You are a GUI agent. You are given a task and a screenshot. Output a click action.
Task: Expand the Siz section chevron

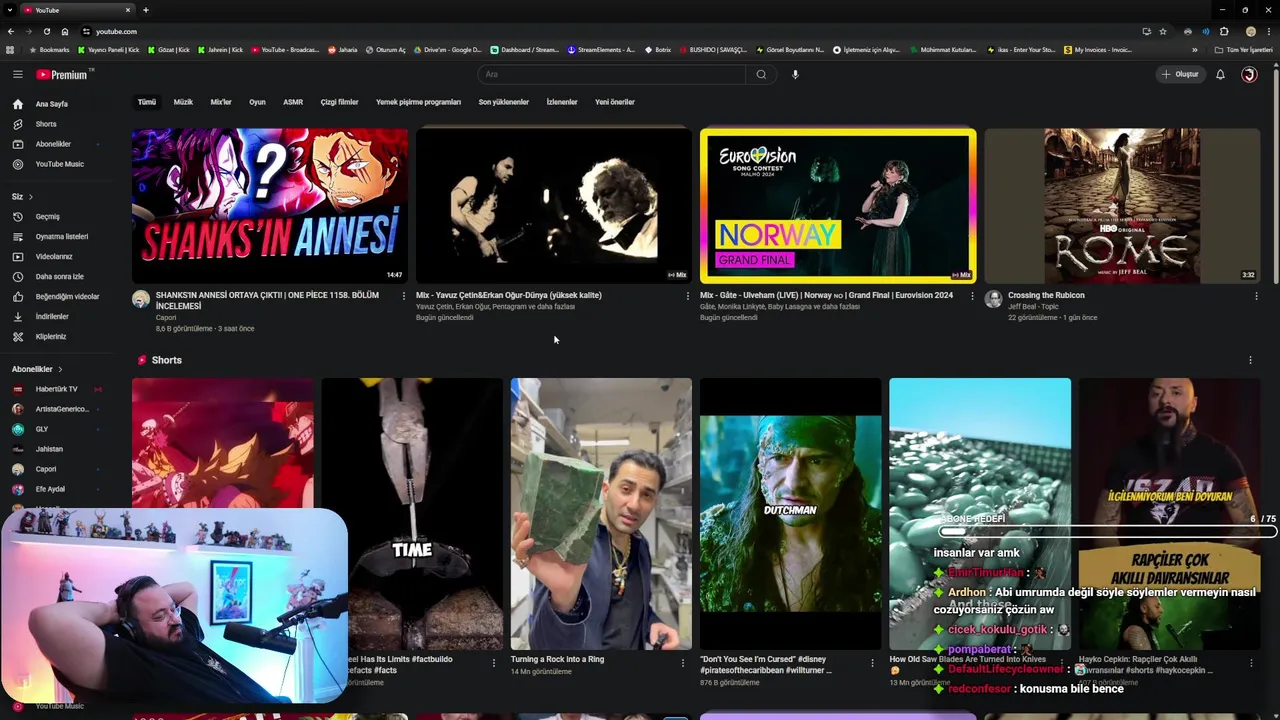[31, 197]
